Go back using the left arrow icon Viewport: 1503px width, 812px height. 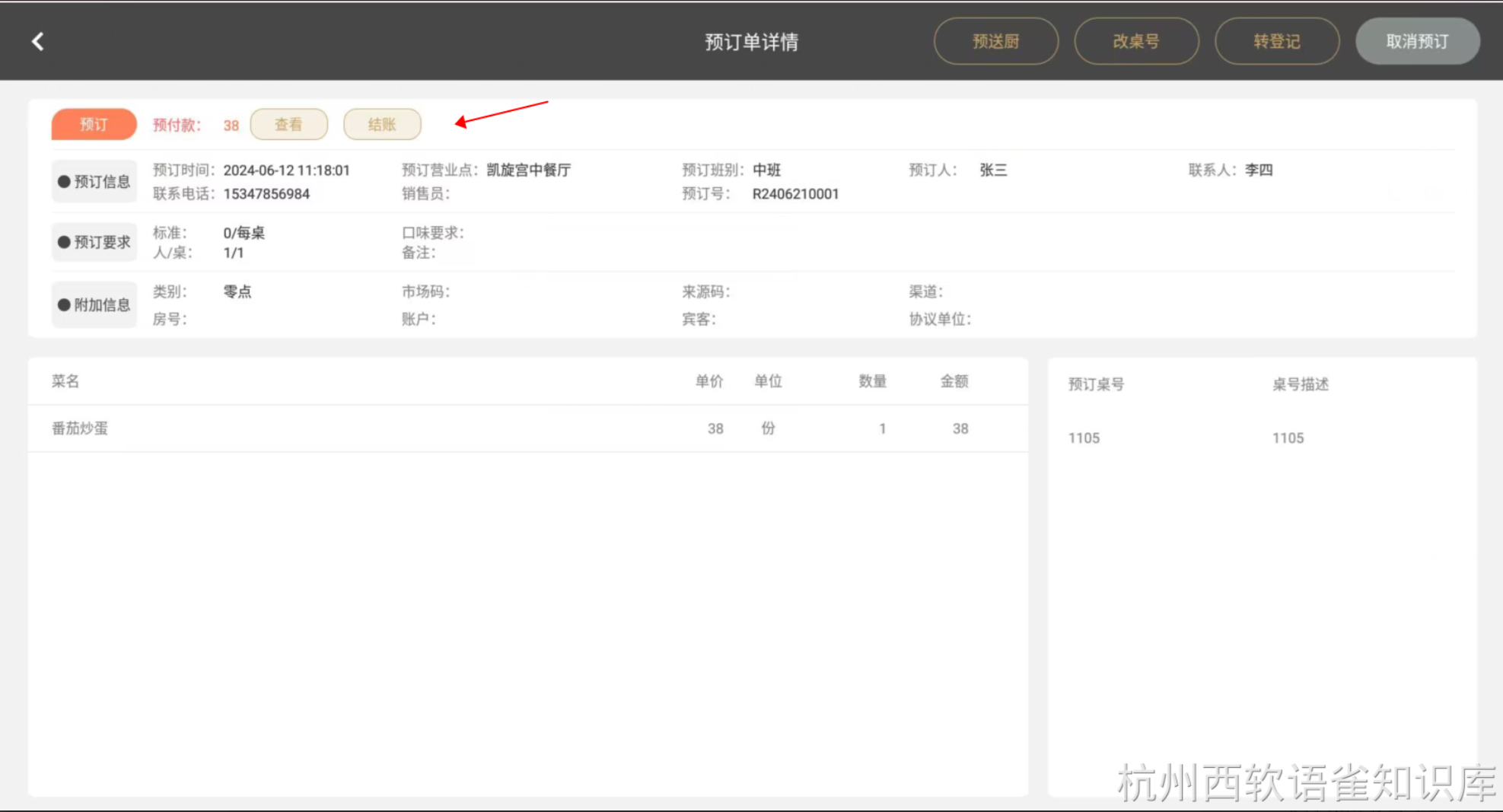click(38, 41)
